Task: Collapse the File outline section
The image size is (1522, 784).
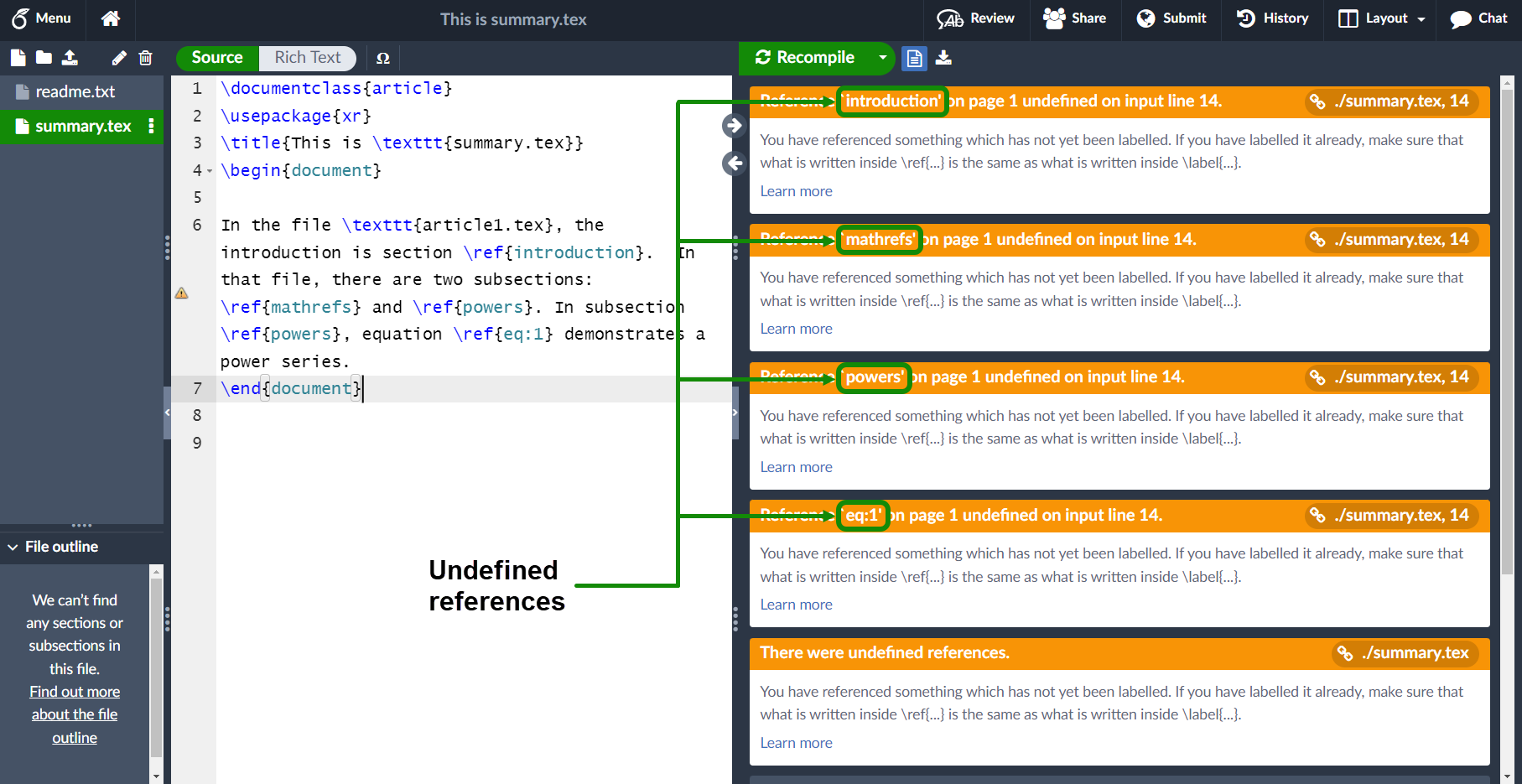Action: point(13,547)
